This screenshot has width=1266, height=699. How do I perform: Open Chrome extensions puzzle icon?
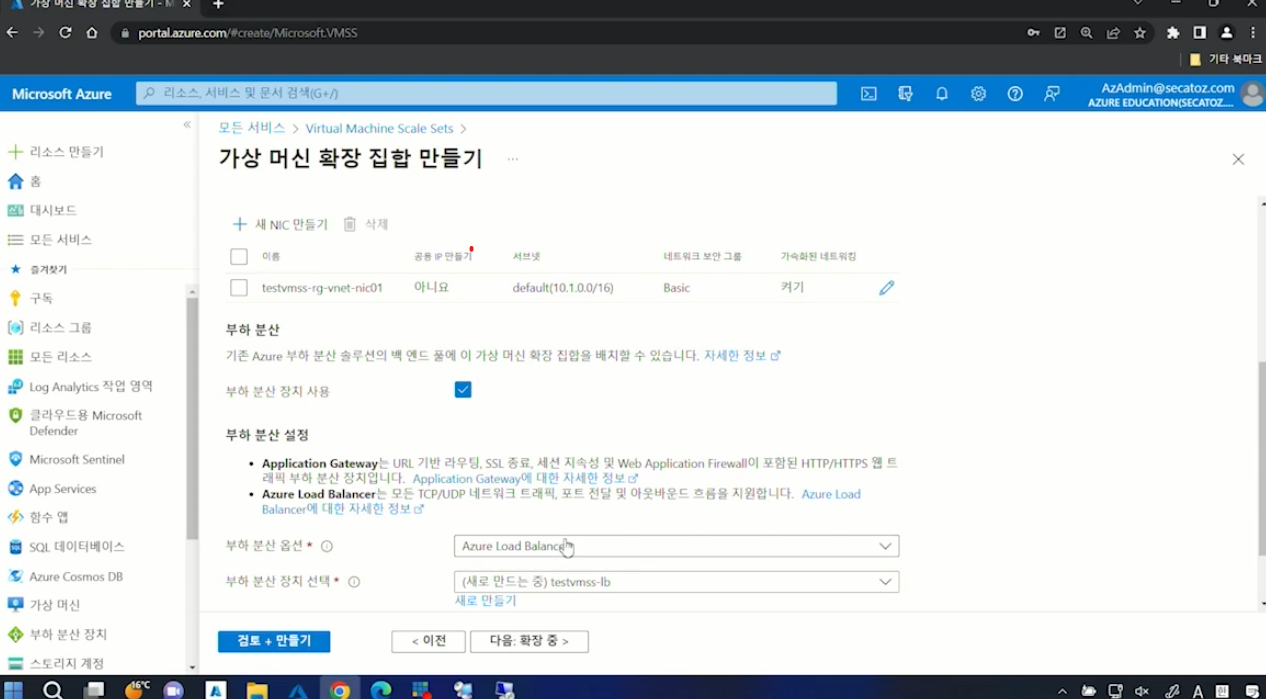[x=1173, y=33]
